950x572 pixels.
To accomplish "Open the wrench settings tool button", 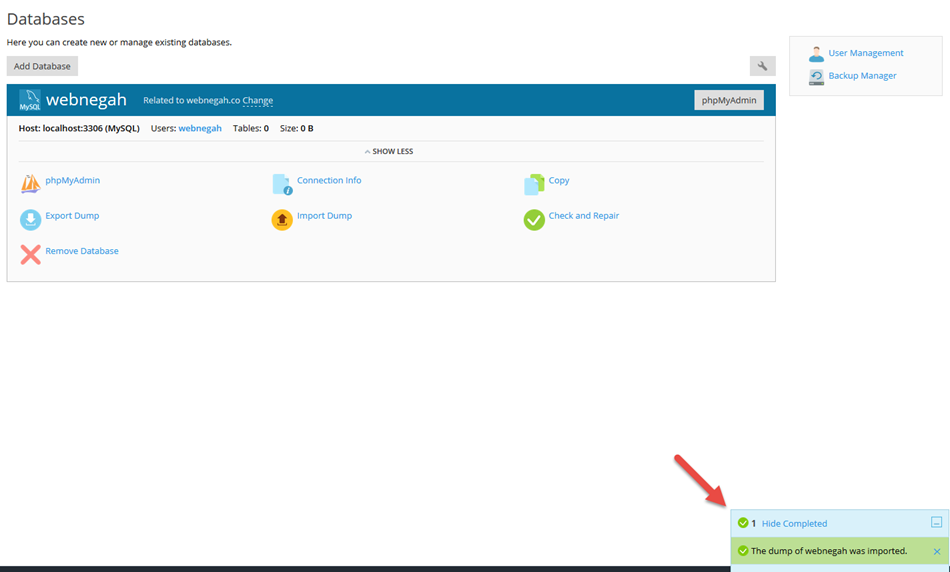I will (x=762, y=66).
